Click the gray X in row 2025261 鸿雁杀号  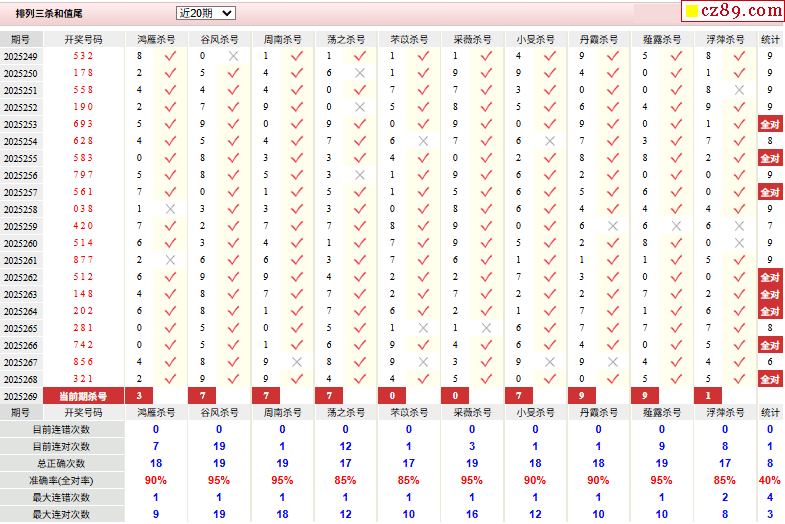click(x=170, y=260)
